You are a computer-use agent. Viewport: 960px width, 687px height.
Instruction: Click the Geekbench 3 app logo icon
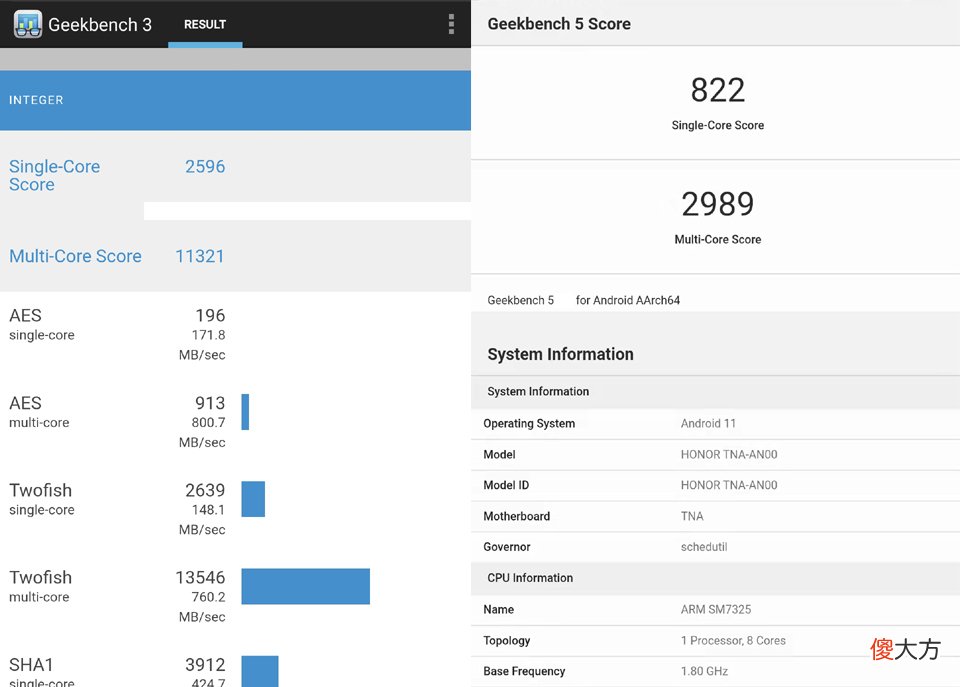click(x=28, y=24)
